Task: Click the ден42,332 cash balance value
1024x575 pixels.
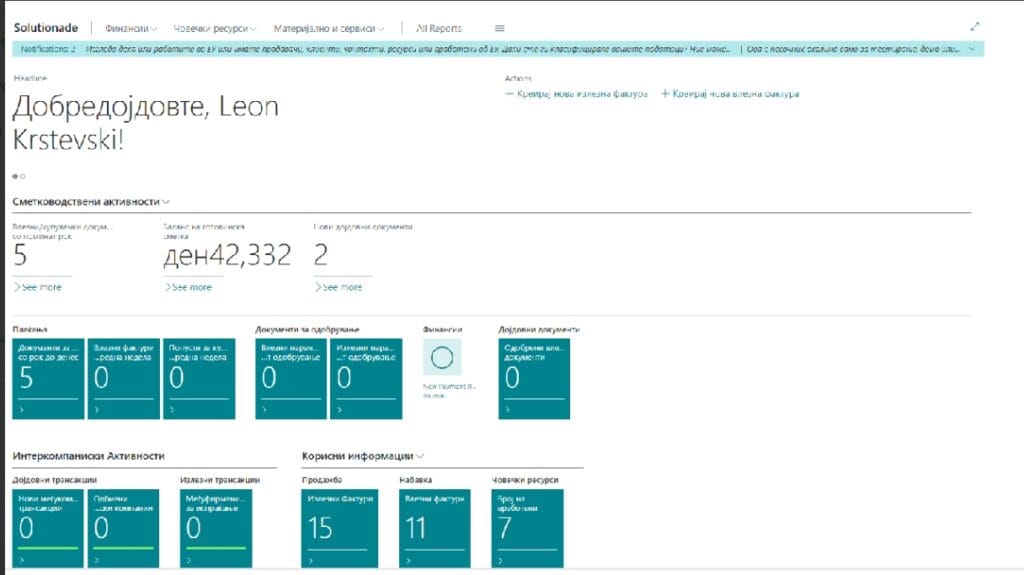Action: pos(227,255)
